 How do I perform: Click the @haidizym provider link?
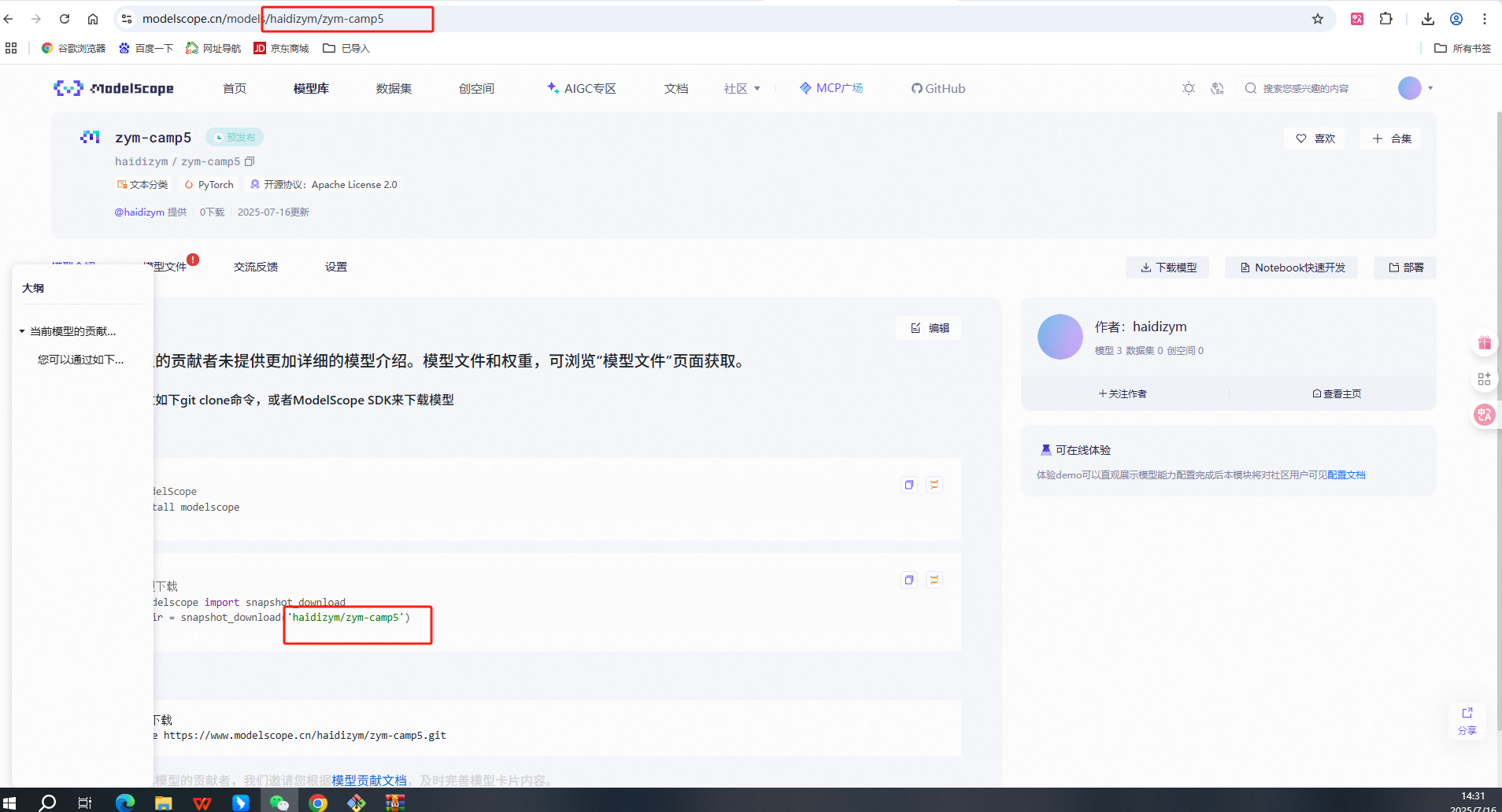click(x=139, y=212)
